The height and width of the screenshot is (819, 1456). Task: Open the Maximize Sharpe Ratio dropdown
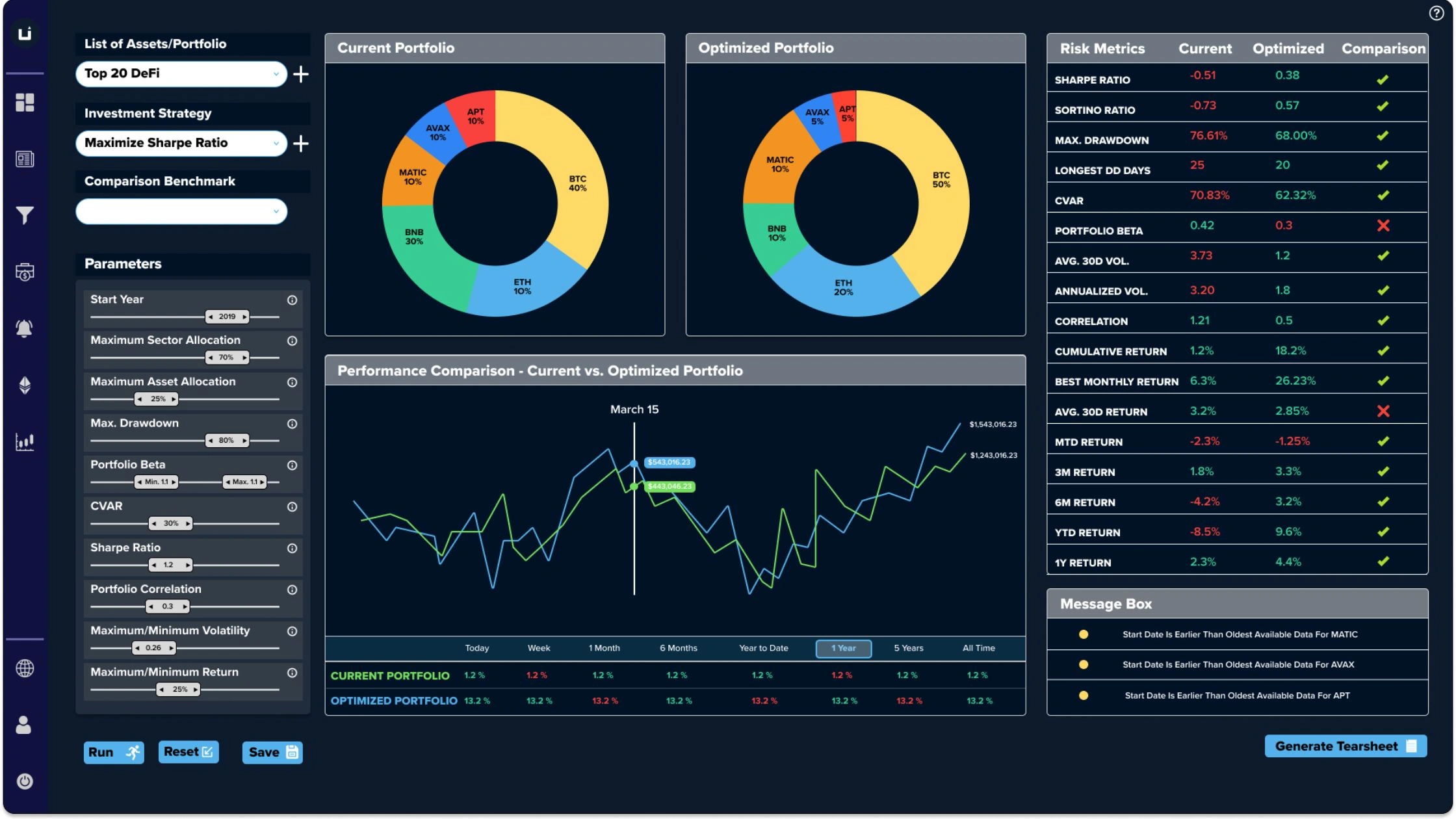click(x=181, y=143)
